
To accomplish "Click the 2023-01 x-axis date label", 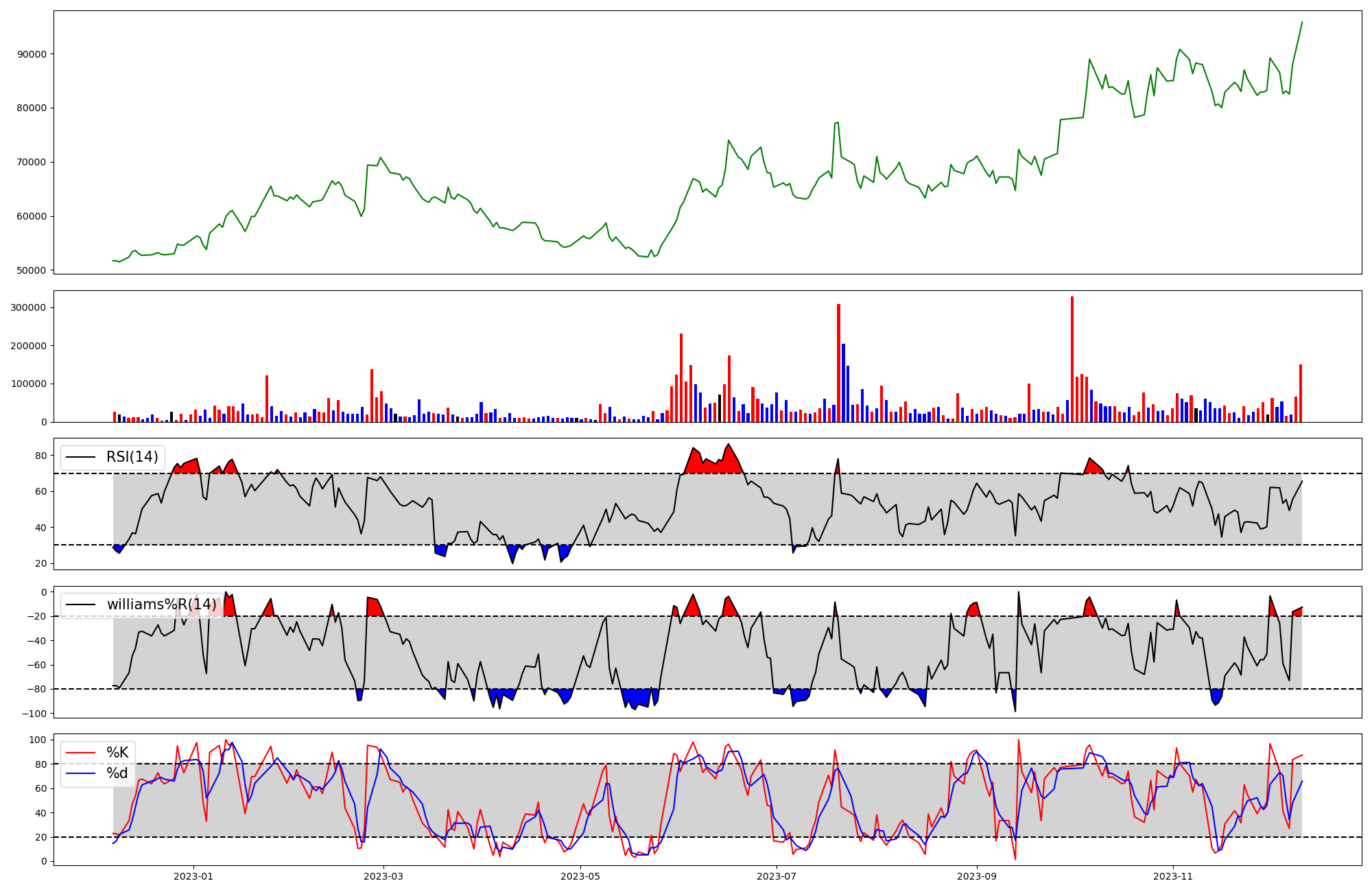I will [x=193, y=876].
